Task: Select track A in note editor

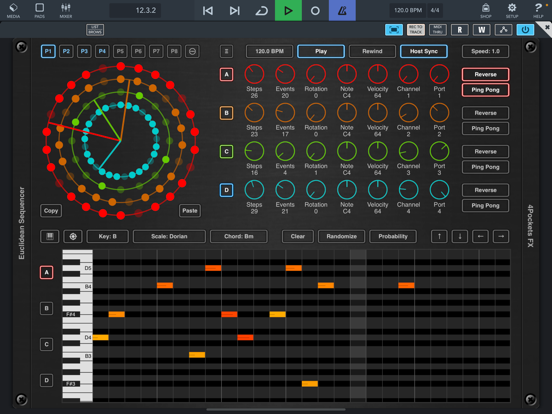Action: click(46, 272)
